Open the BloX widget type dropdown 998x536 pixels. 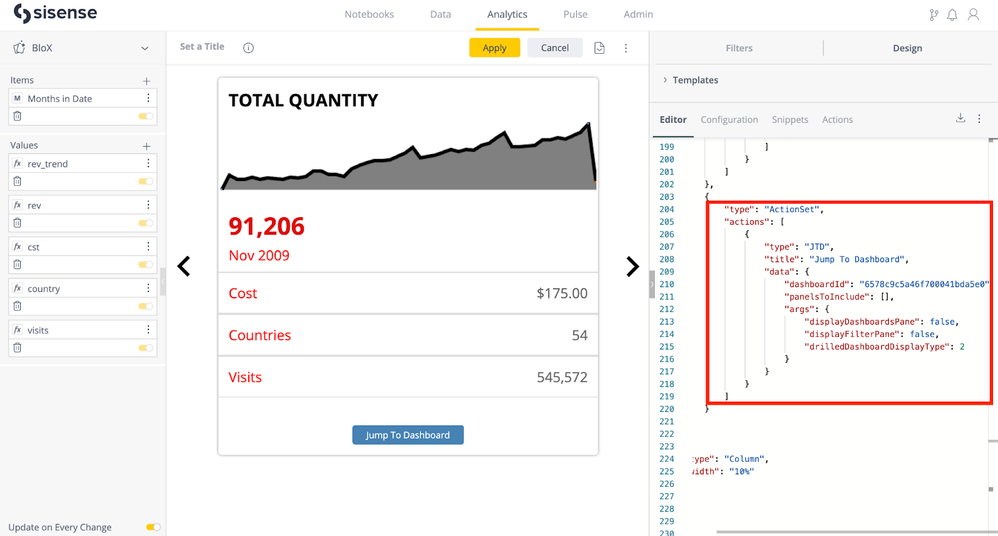[144, 48]
